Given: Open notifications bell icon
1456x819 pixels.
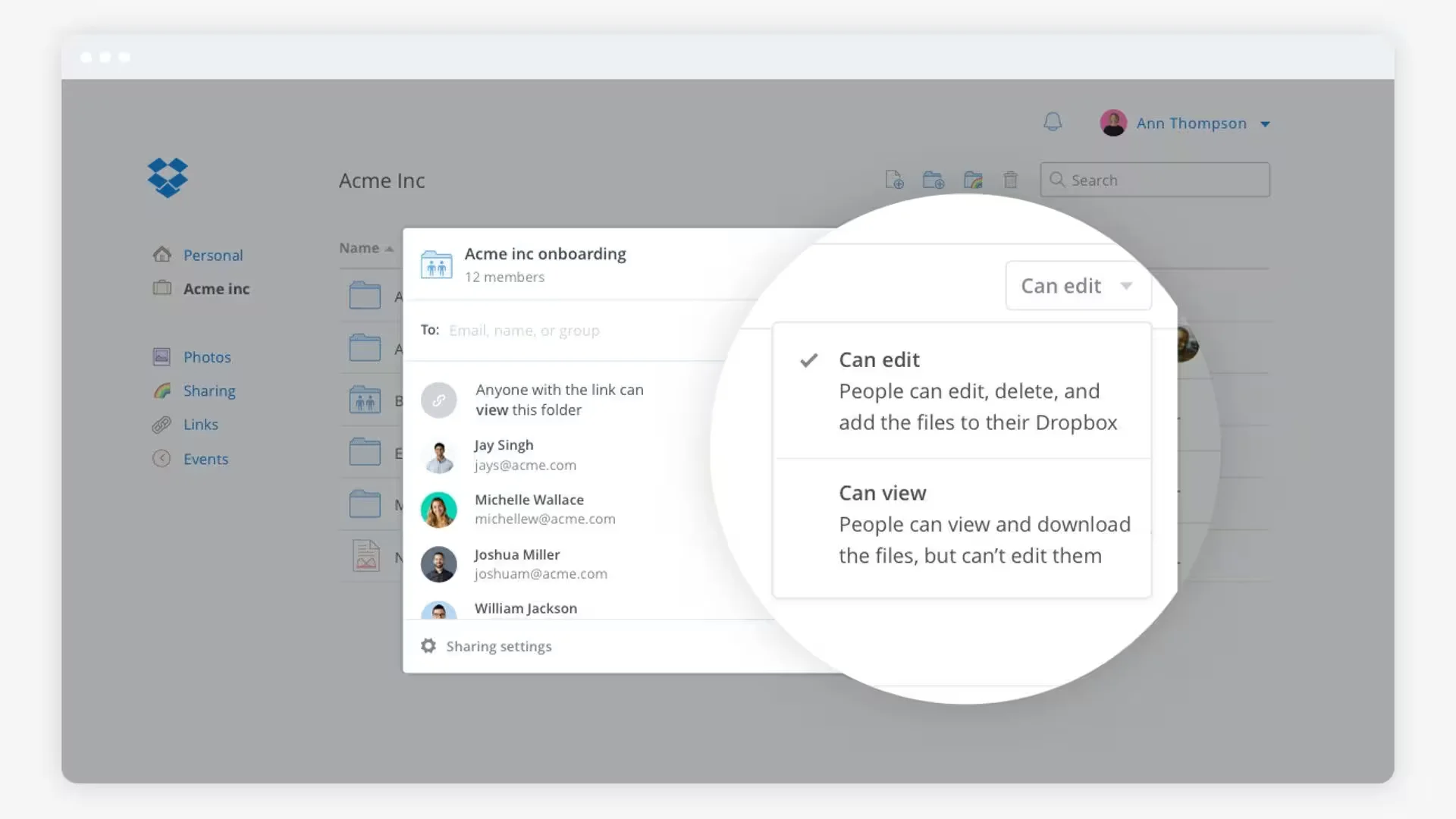Looking at the screenshot, I should tap(1053, 122).
